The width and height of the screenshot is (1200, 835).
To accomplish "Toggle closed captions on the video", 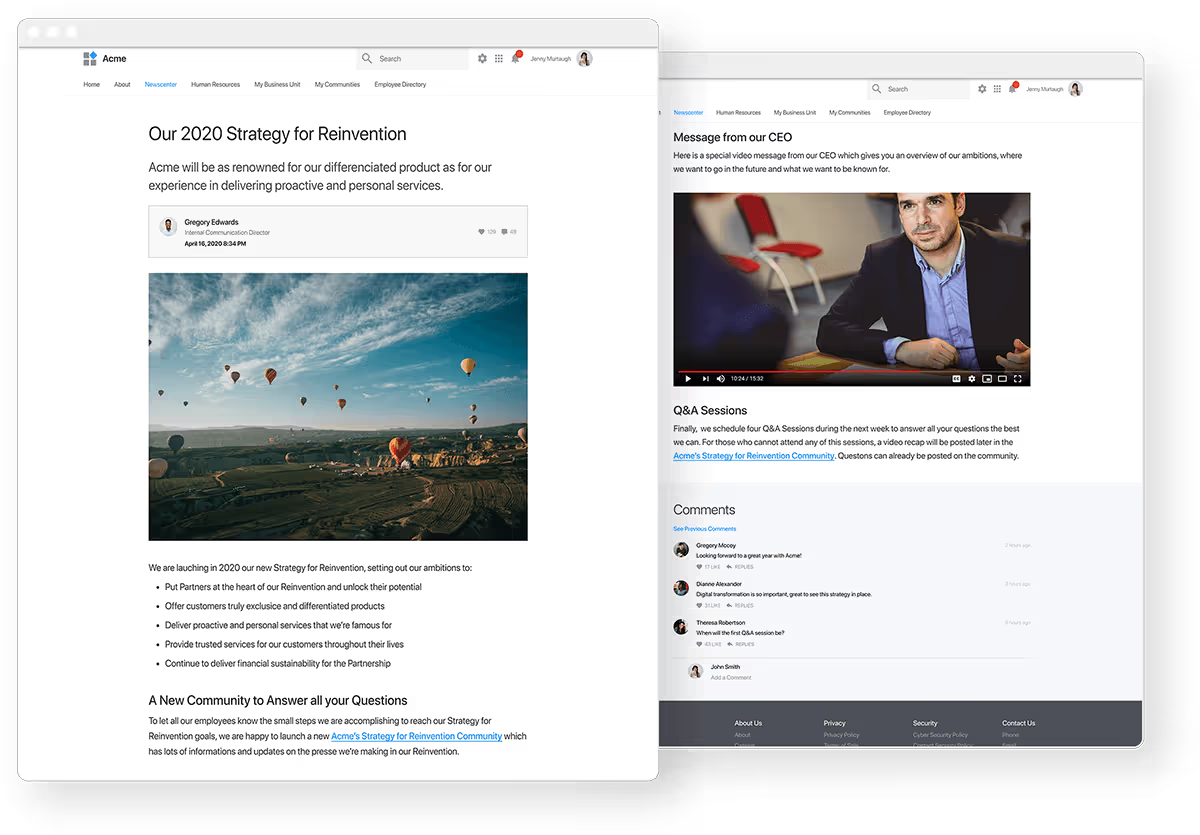I will pos(956,379).
